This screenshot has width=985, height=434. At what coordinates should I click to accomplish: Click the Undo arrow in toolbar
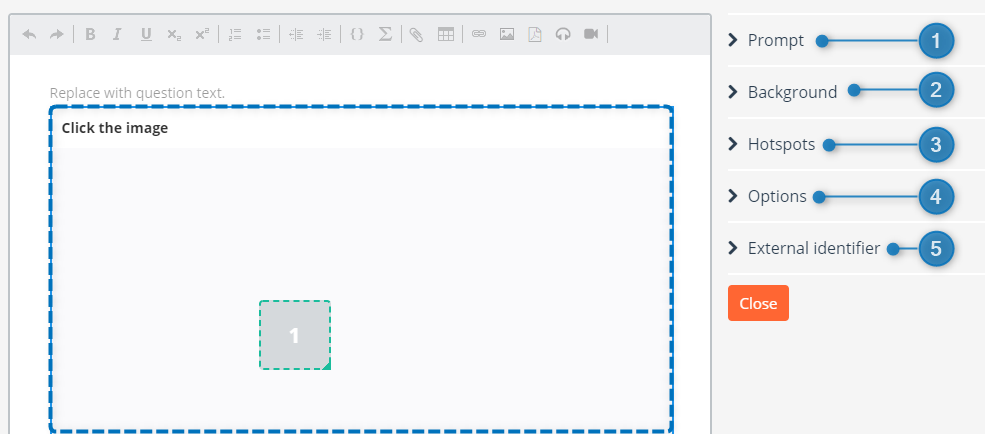tap(29, 34)
